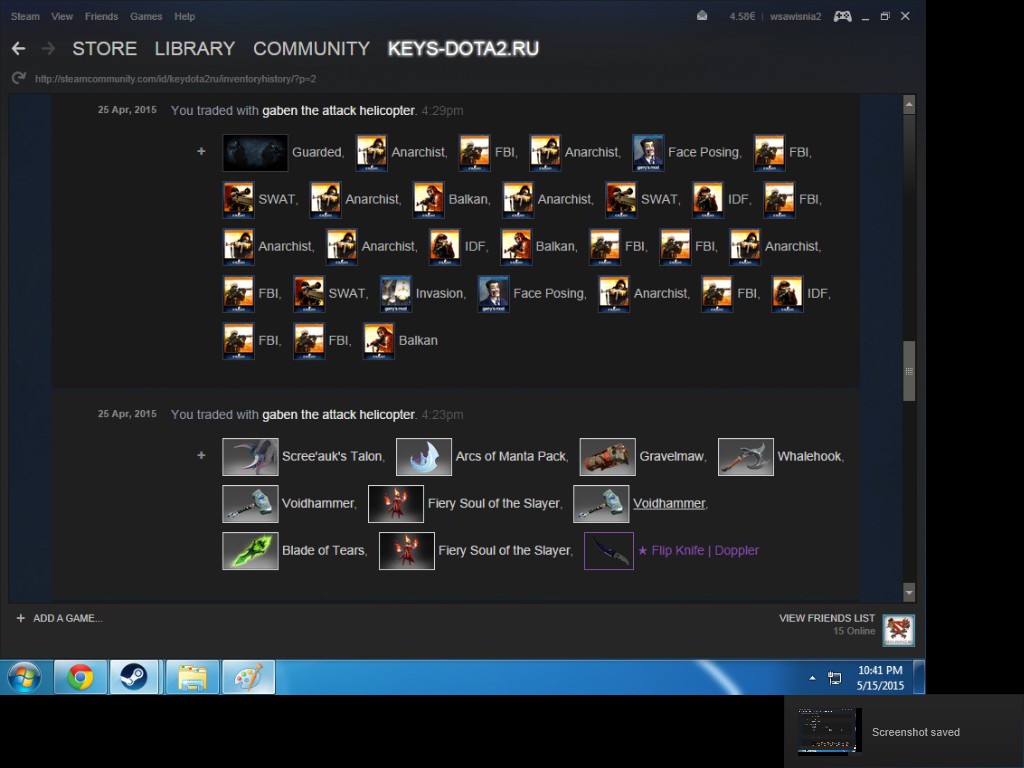
Task: Click the Blade of Tears icon
Action: click(250, 551)
